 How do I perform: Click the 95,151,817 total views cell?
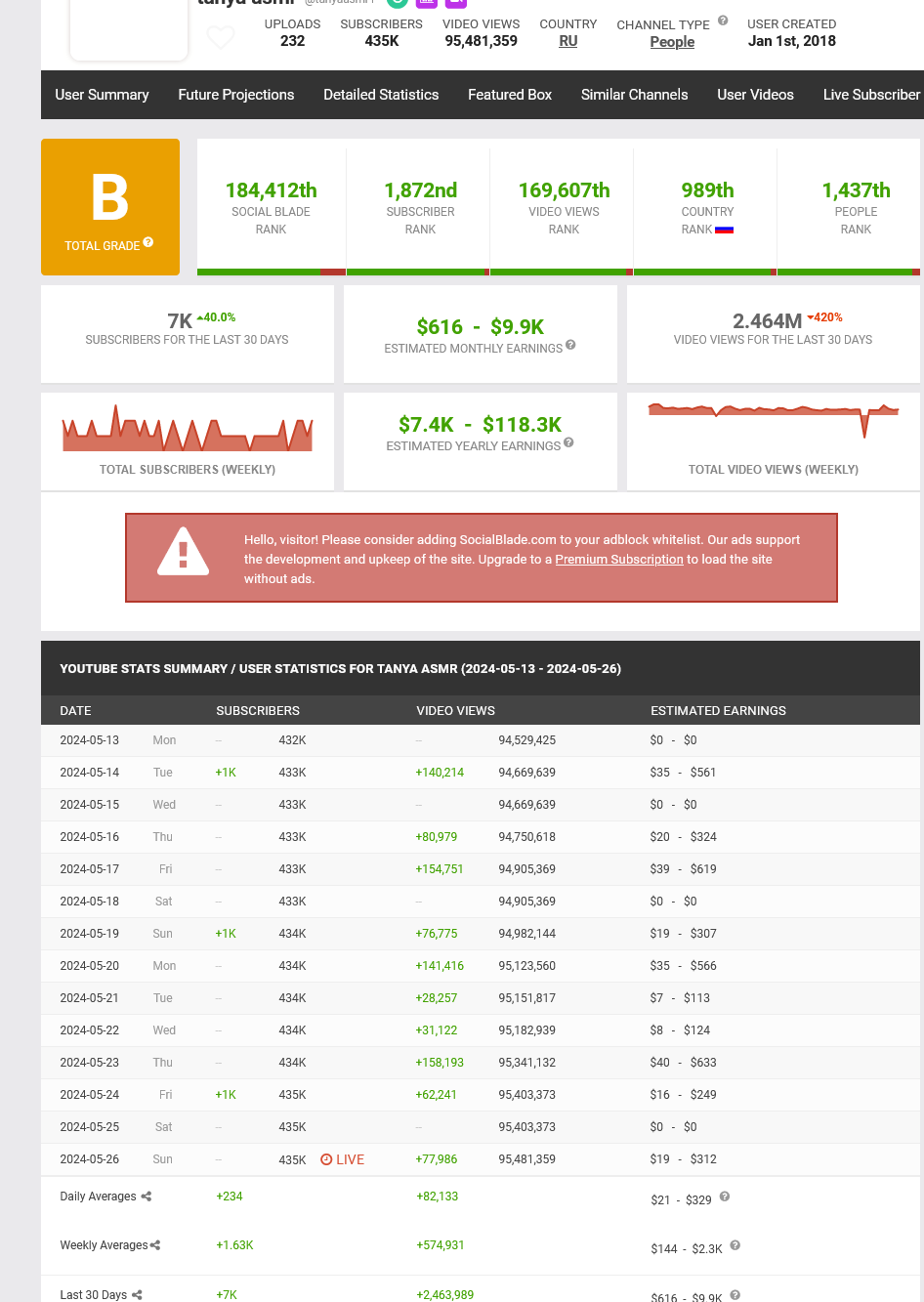pos(527,998)
